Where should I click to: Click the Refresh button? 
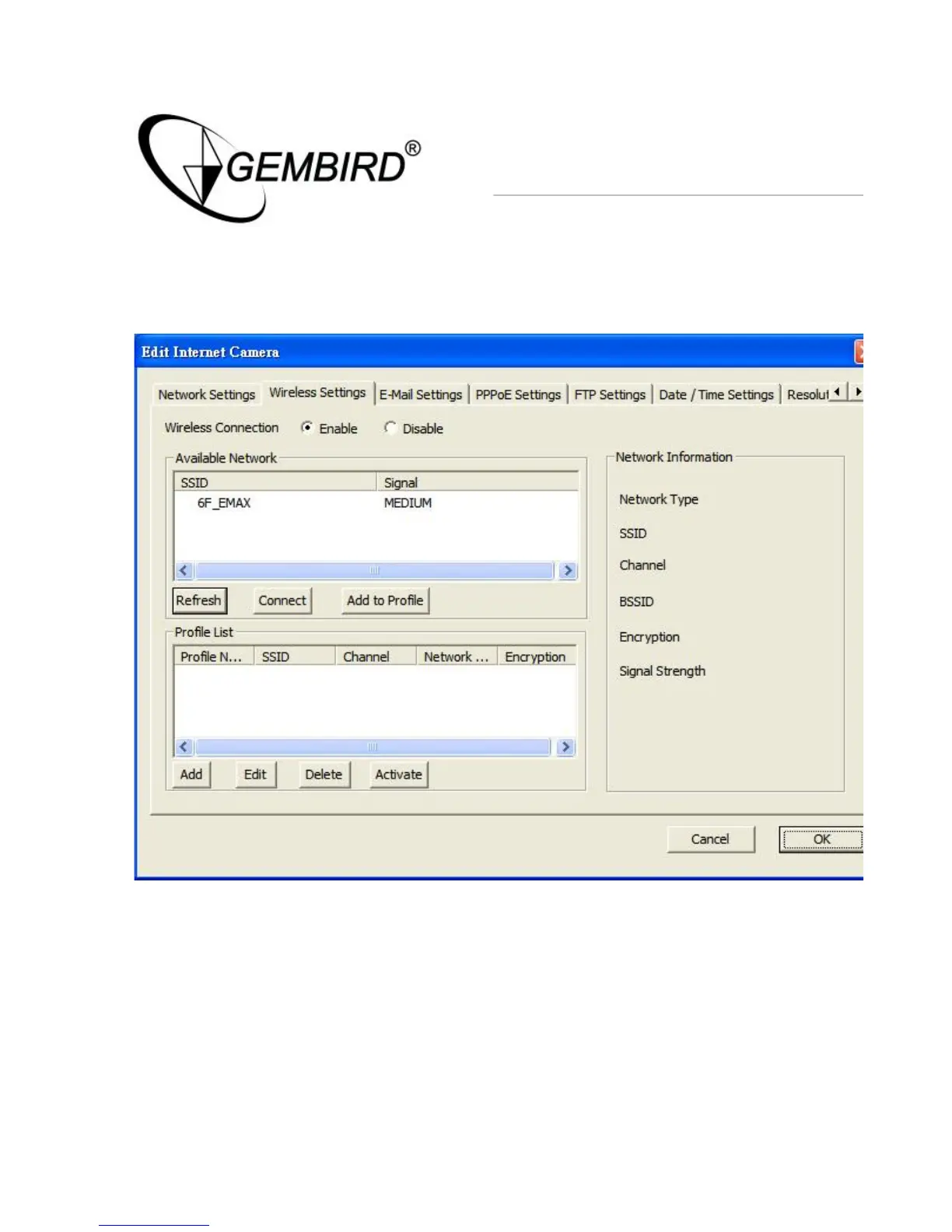click(199, 600)
